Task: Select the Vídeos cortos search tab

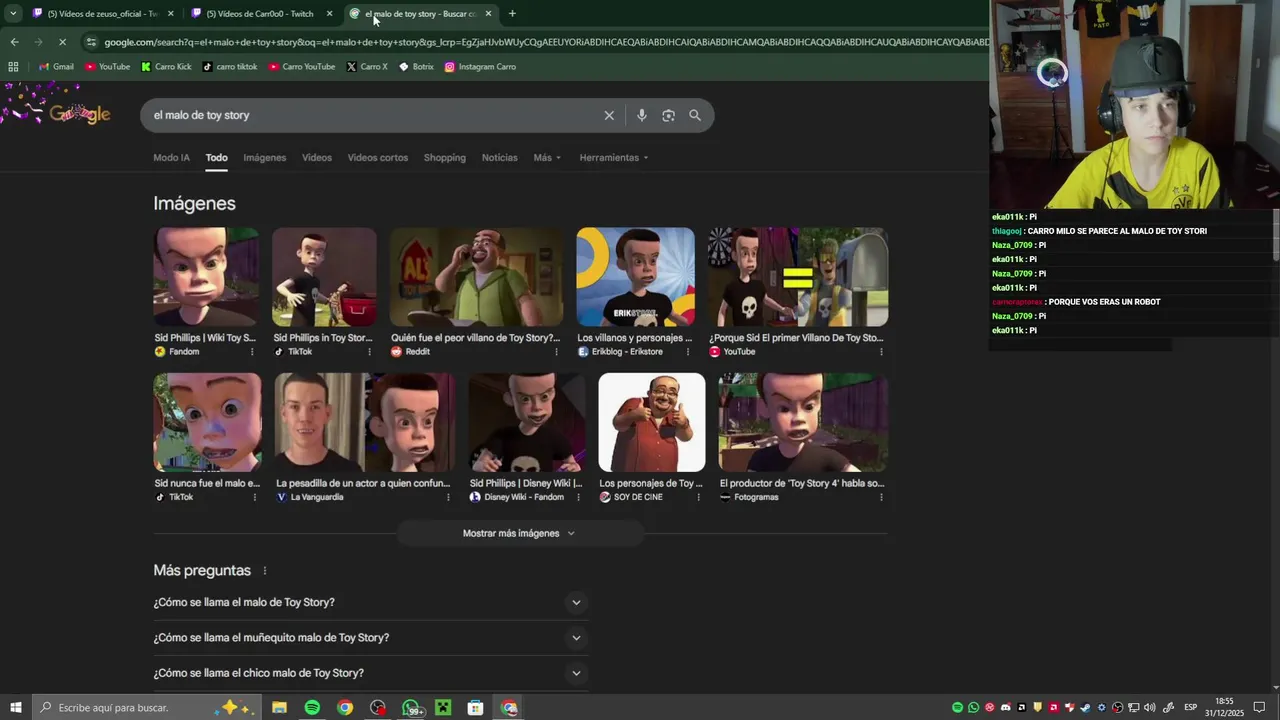Action: pos(378,158)
